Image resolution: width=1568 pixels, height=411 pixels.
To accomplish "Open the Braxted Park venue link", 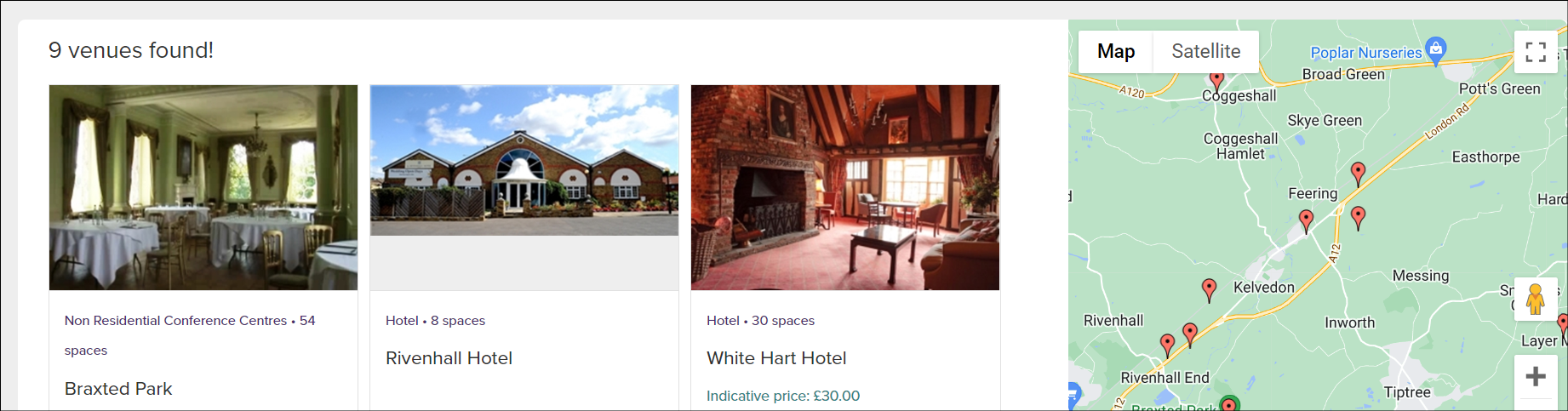I will 118,389.
